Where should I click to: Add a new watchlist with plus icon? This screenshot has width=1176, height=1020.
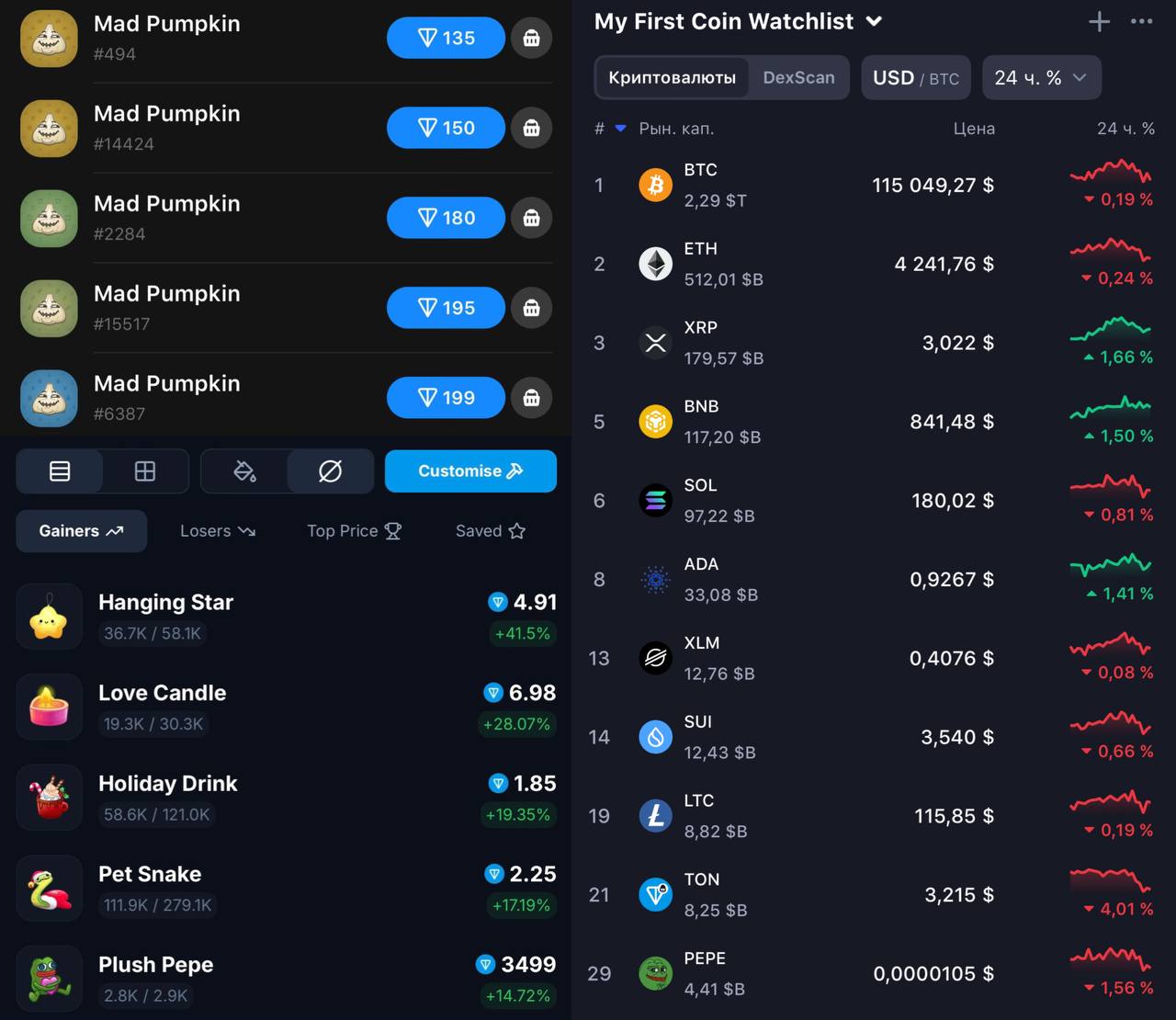[x=1099, y=21]
